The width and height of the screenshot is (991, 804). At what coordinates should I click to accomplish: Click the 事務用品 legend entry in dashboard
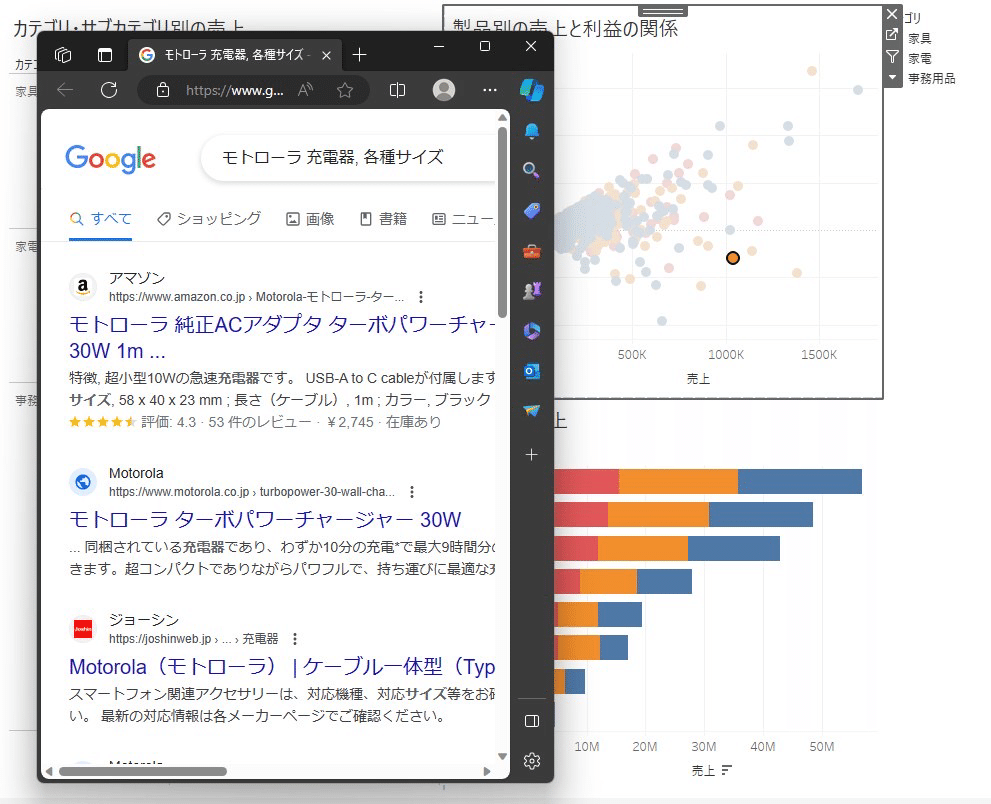932,79
